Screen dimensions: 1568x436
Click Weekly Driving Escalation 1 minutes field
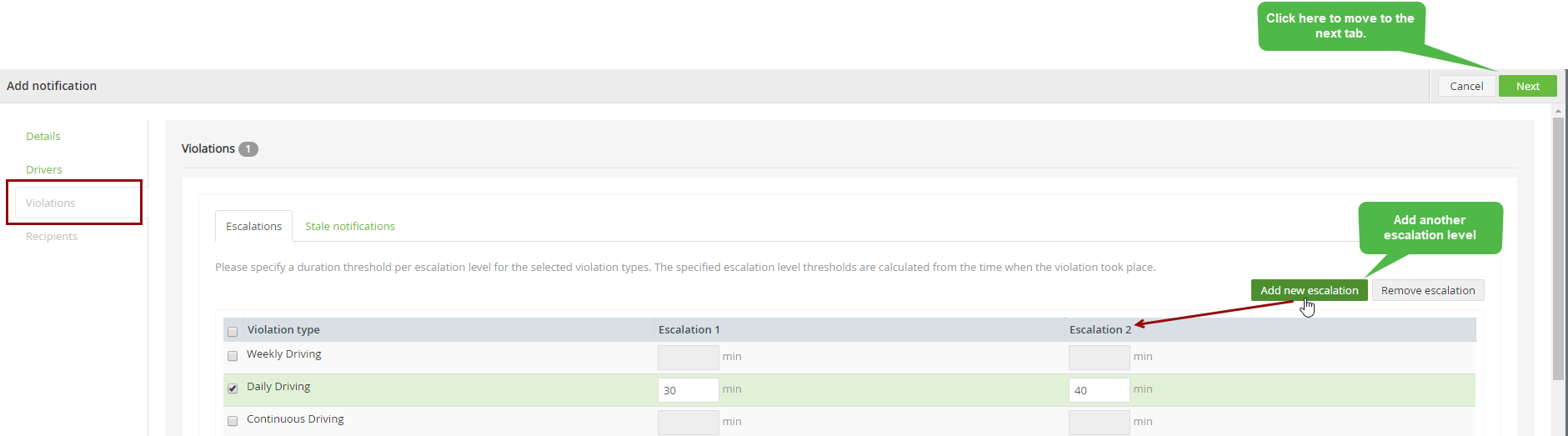coord(688,358)
